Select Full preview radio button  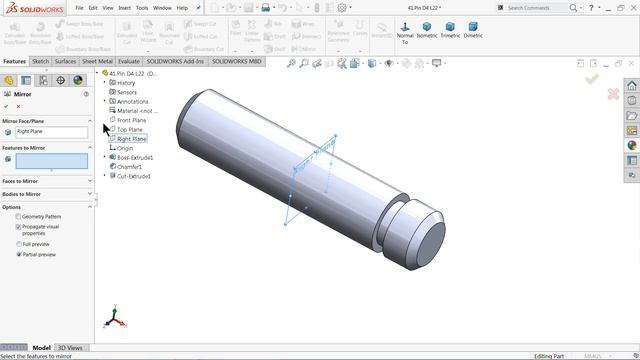tap(19, 244)
